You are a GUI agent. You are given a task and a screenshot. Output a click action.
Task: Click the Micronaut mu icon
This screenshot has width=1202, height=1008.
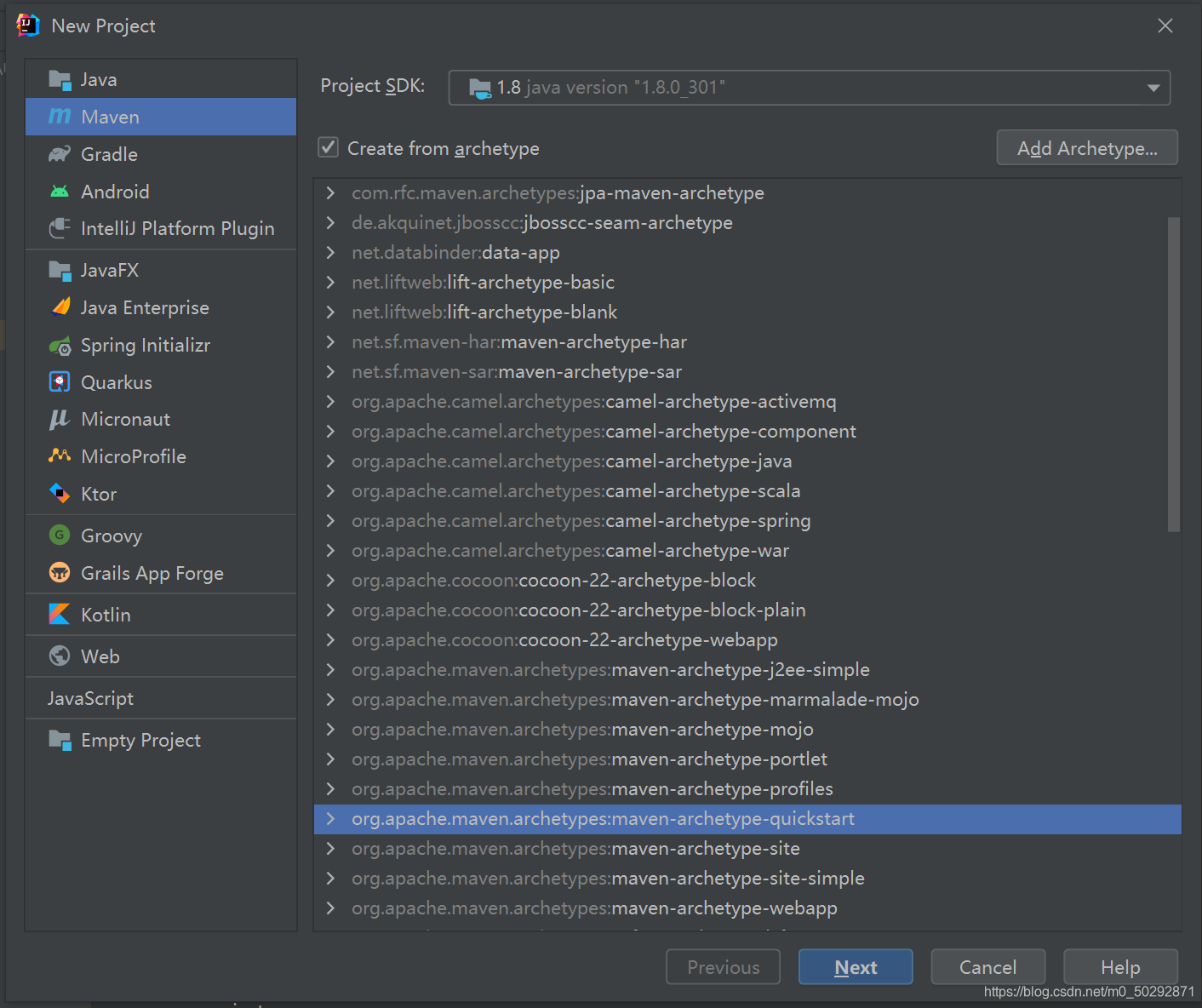tap(60, 419)
